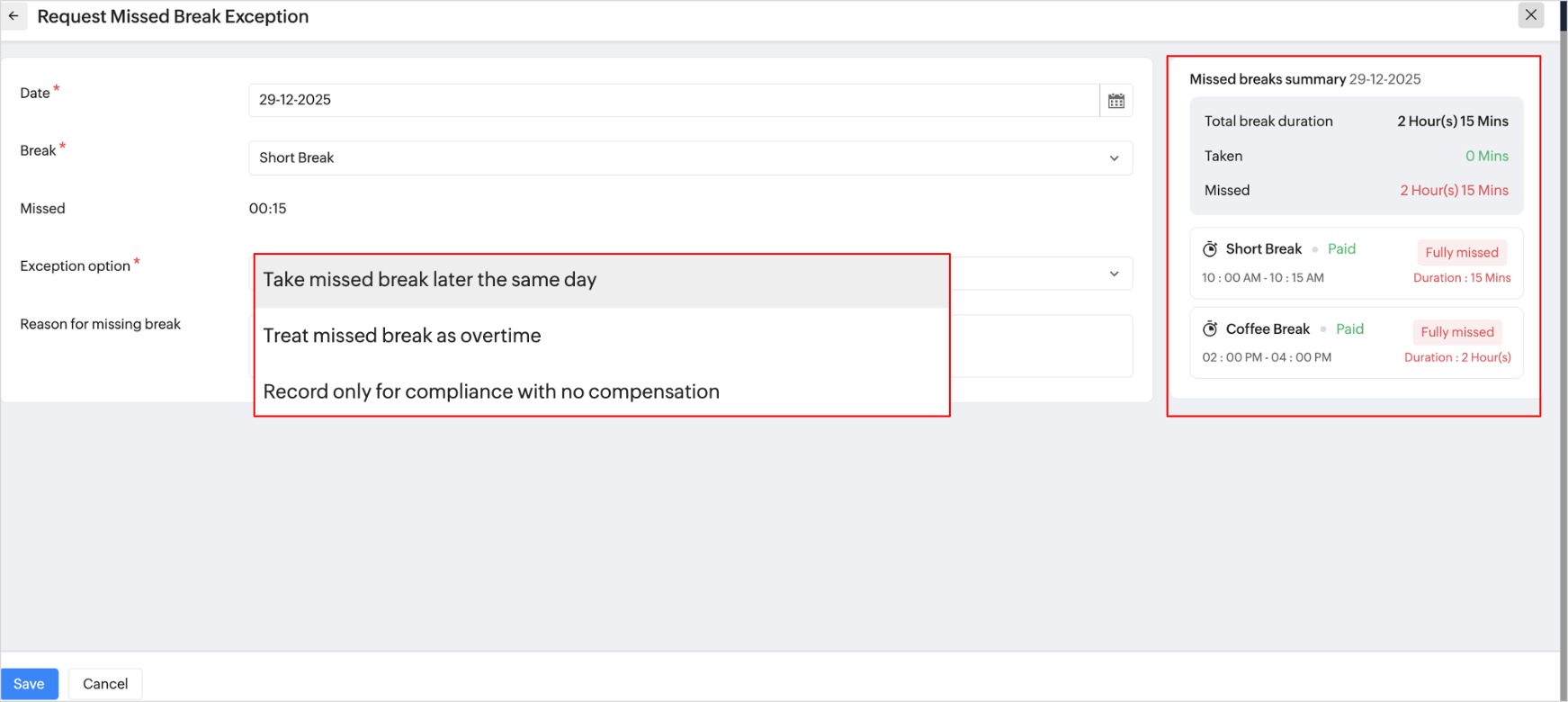This screenshot has height=702, width=1568.
Task: Expand the Break dropdown chevron
Action: click(x=1114, y=158)
